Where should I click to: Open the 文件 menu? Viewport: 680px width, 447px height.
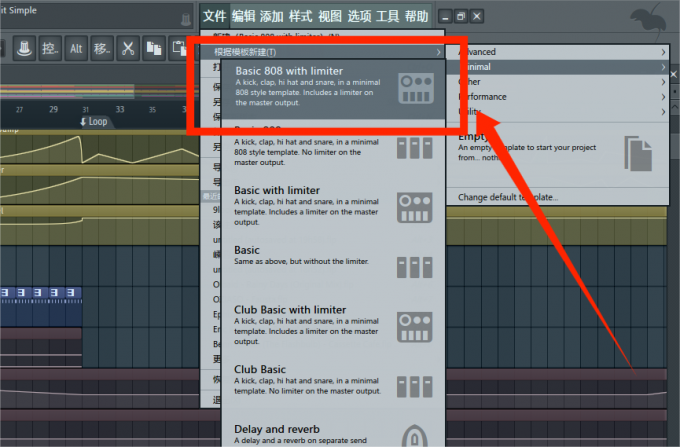coord(215,16)
